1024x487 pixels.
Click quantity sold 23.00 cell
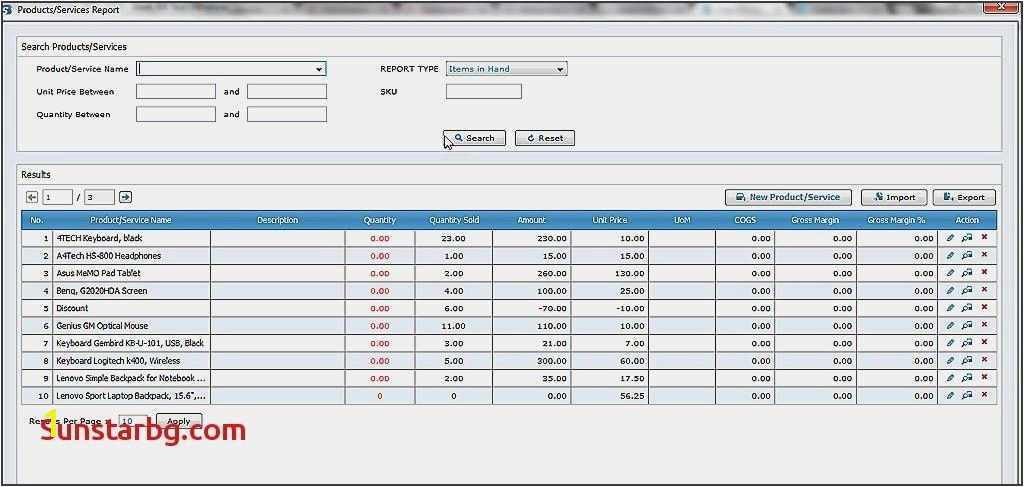pyautogui.click(x=454, y=238)
